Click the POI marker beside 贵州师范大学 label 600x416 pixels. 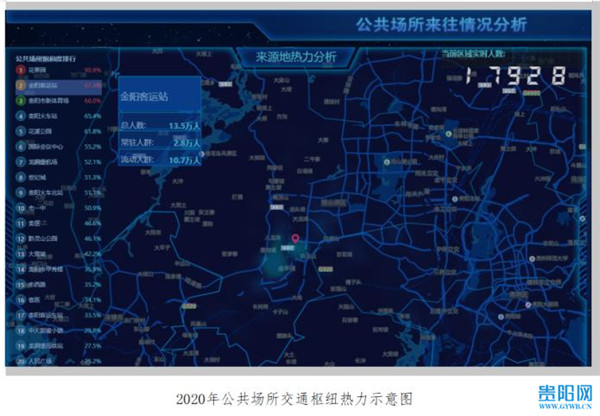click(x=532, y=259)
